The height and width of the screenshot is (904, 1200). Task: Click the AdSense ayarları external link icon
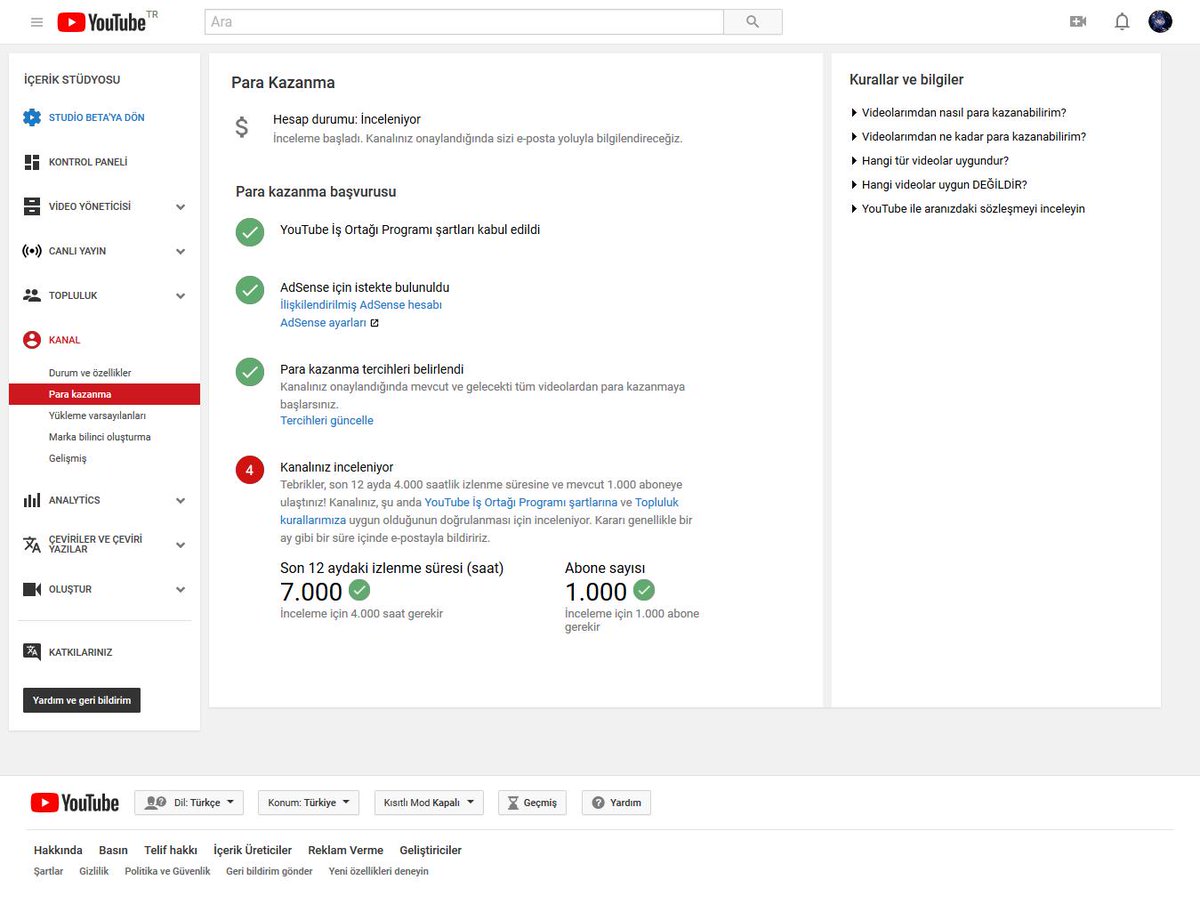click(x=375, y=323)
